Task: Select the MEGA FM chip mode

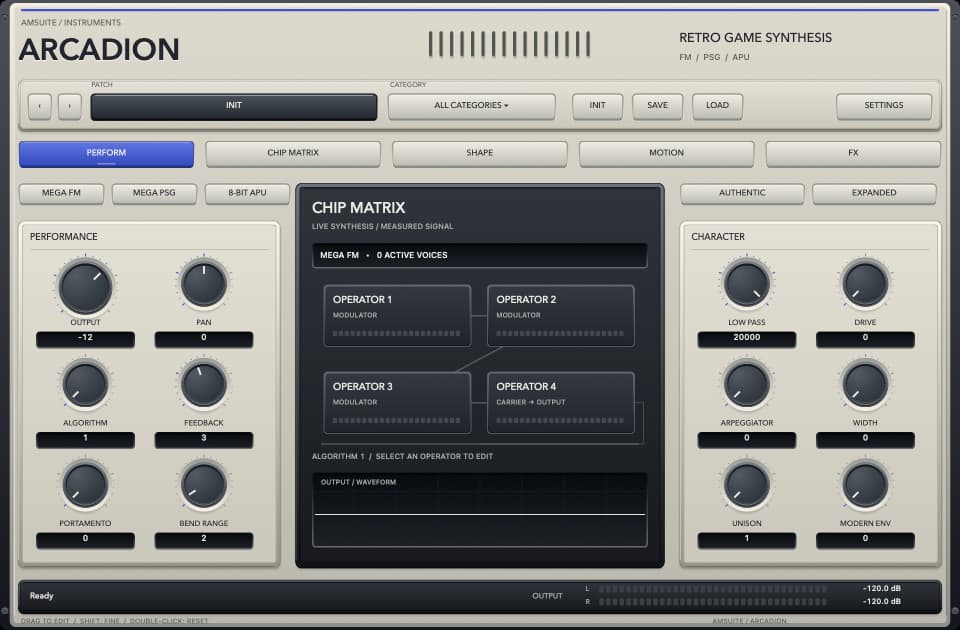Action: [x=61, y=193]
